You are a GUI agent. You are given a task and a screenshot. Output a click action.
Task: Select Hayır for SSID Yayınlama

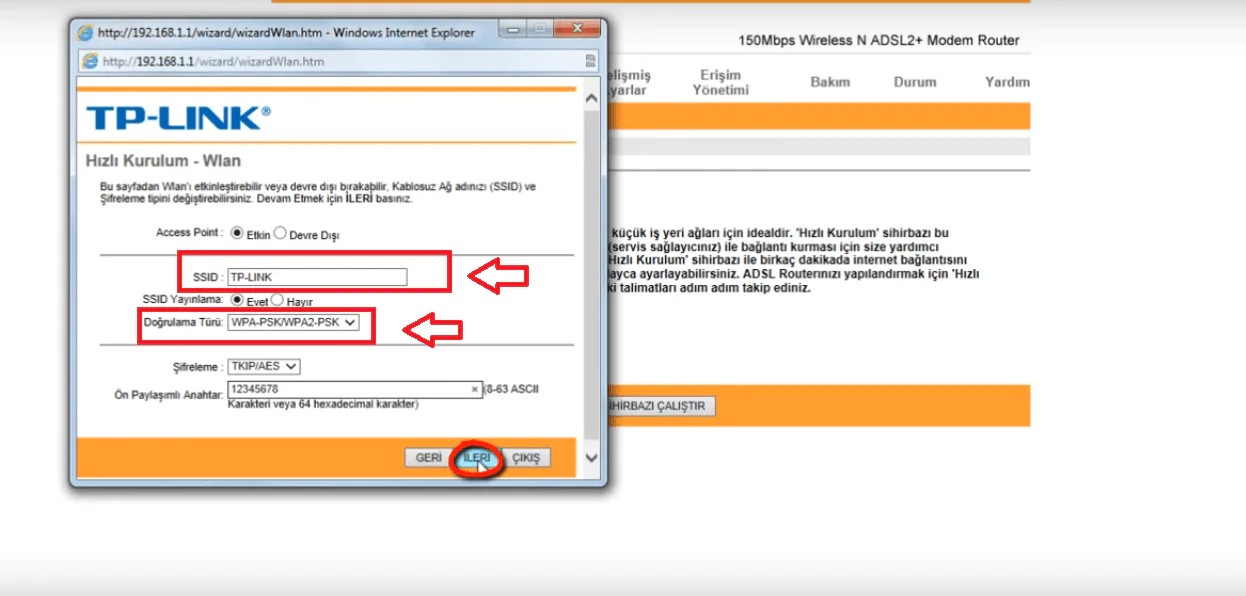click(x=277, y=299)
